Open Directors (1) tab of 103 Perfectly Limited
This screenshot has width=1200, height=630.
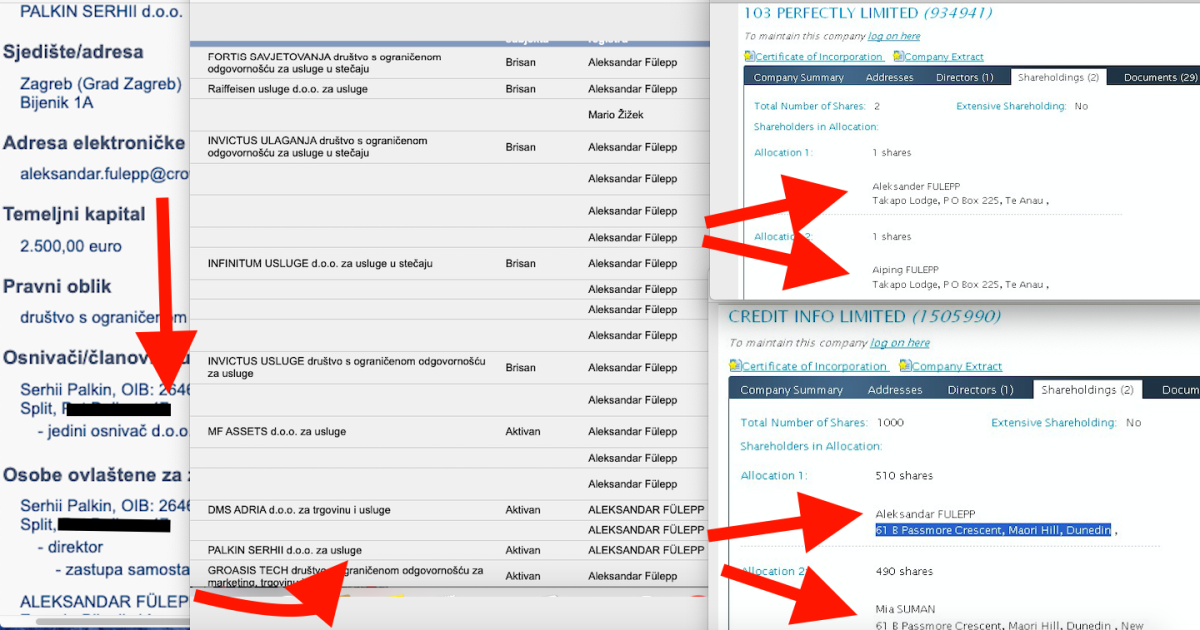pos(964,77)
